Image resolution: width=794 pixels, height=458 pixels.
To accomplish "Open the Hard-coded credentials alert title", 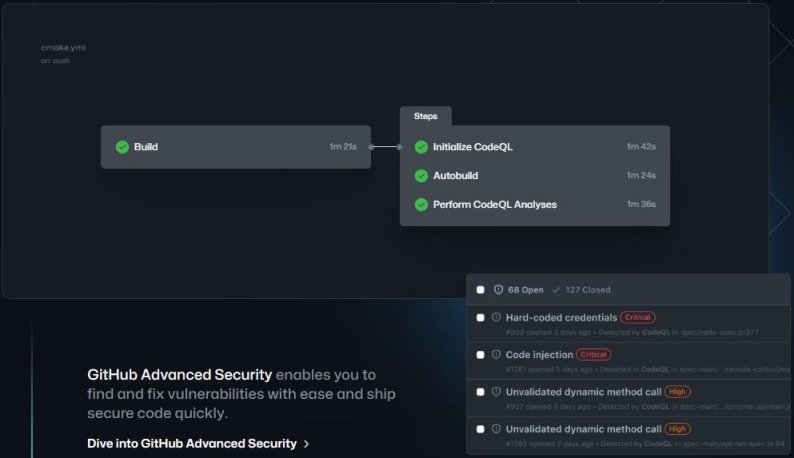I will click(561, 317).
